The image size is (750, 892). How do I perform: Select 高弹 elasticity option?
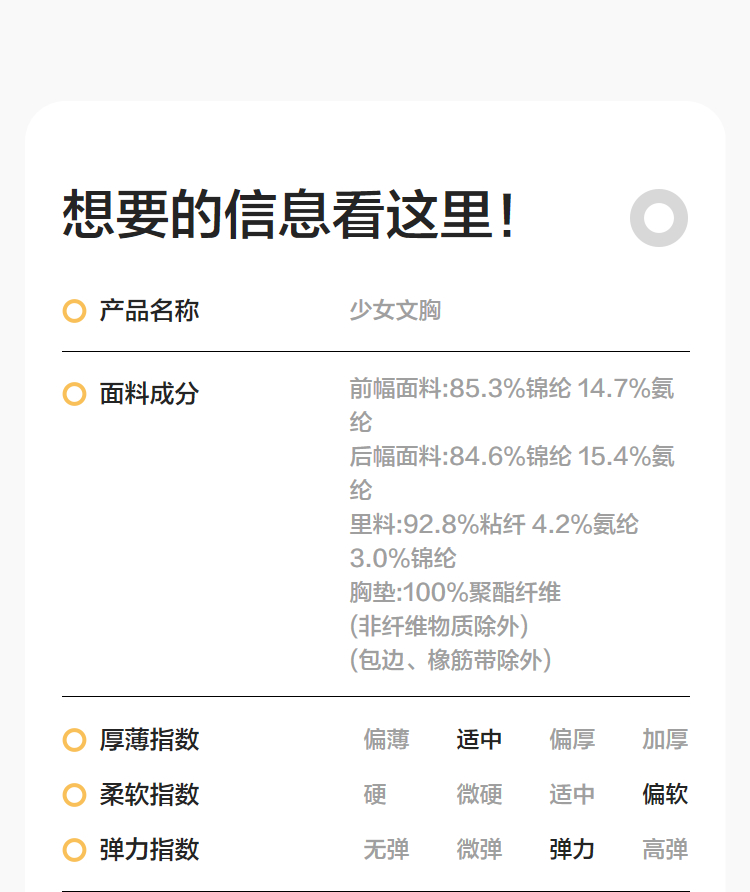click(665, 850)
